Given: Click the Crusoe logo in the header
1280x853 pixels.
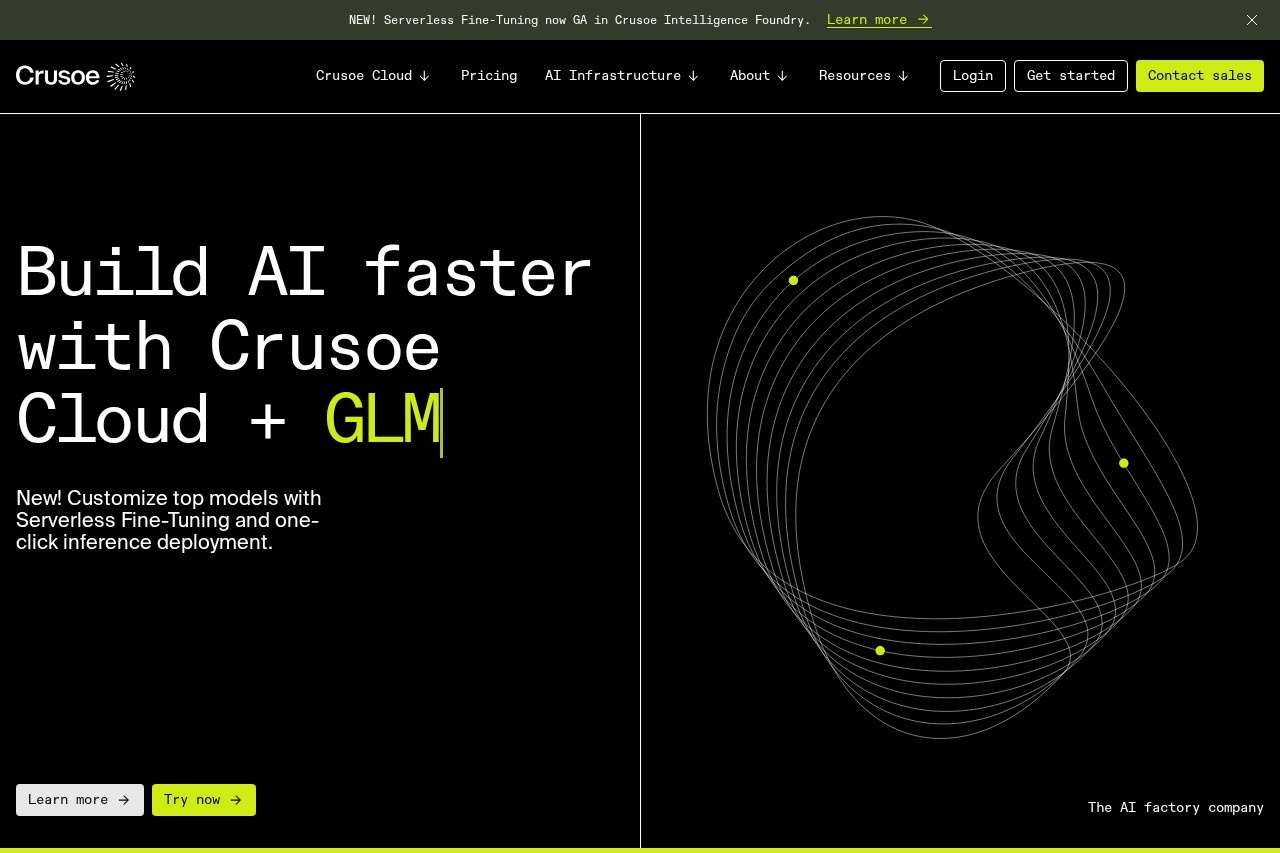Looking at the screenshot, I should pyautogui.click(x=75, y=76).
